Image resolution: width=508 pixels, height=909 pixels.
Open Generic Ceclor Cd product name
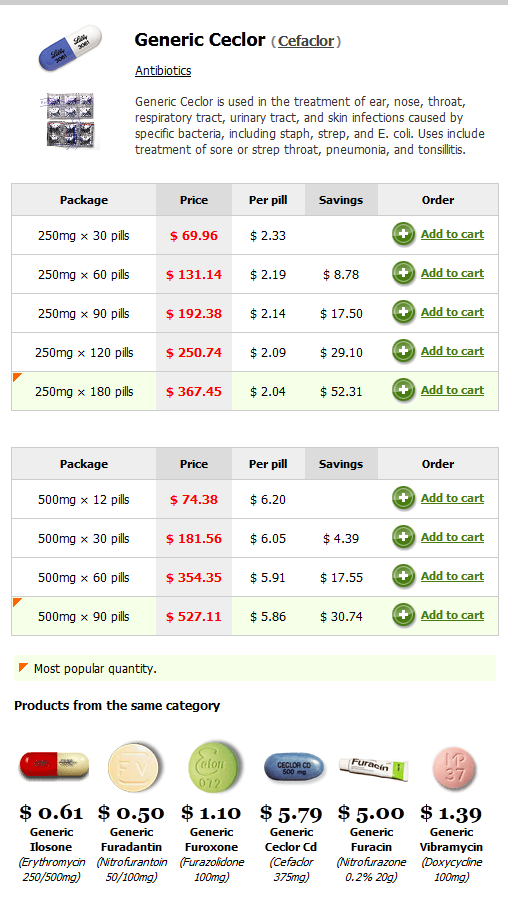pyautogui.click(x=291, y=839)
